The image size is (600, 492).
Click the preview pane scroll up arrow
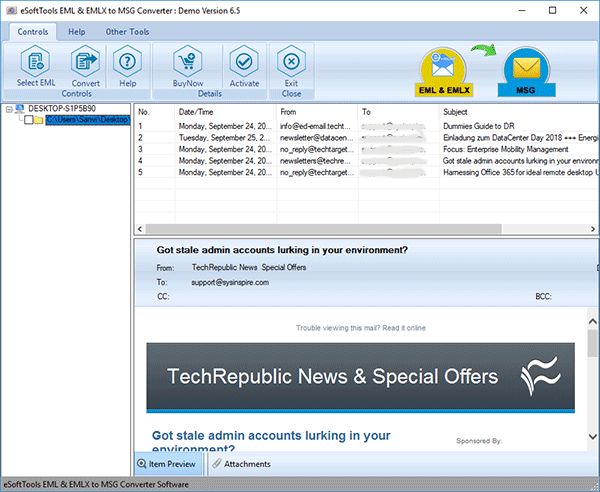click(x=593, y=322)
